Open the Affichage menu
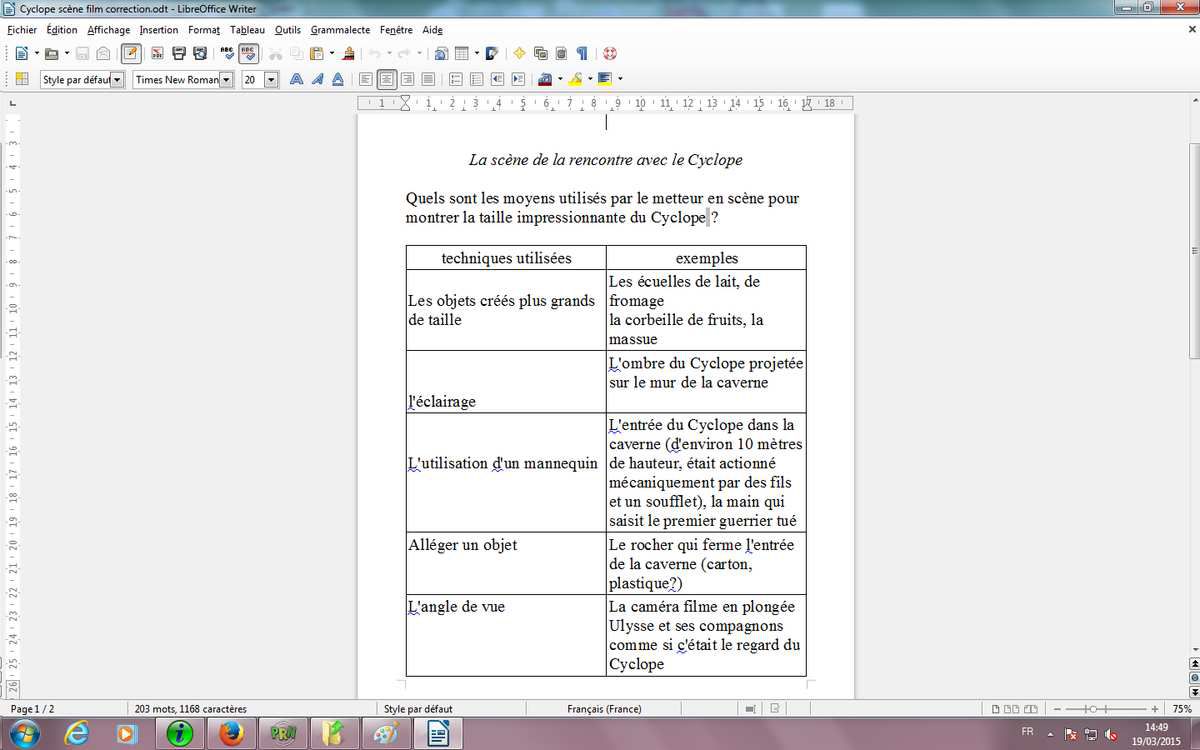Image resolution: width=1200 pixels, height=750 pixels. [108, 30]
